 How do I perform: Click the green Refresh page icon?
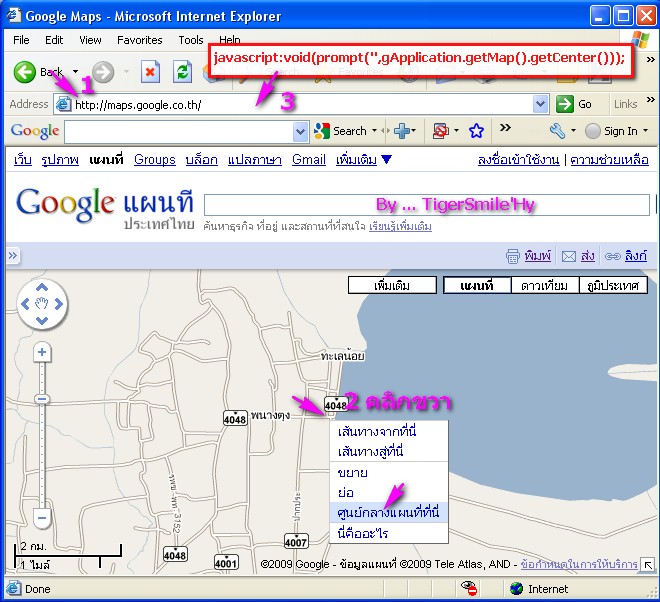[x=183, y=72]
